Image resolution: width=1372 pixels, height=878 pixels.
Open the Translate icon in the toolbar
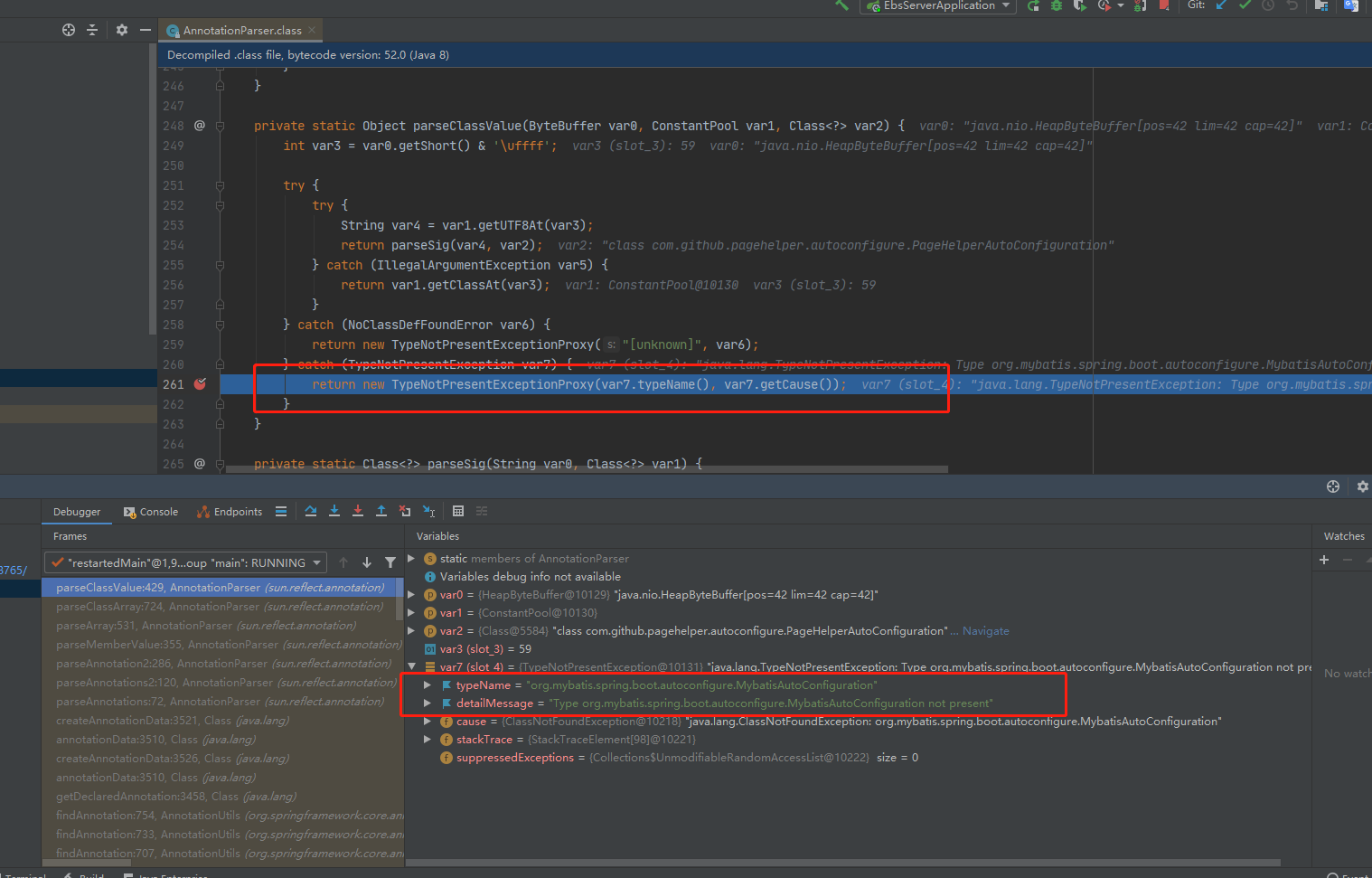1351,5
